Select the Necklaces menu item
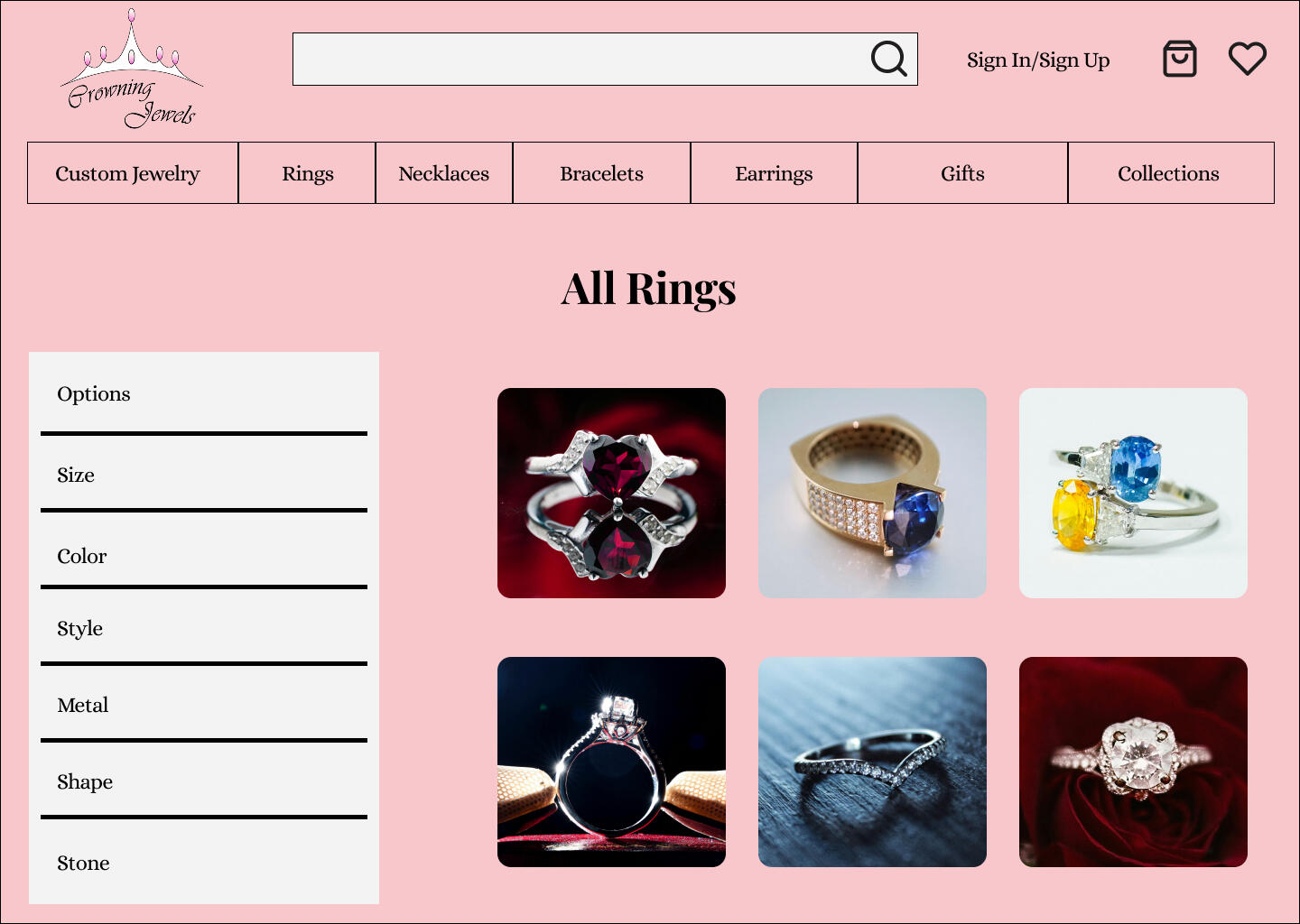 (444, 172)
